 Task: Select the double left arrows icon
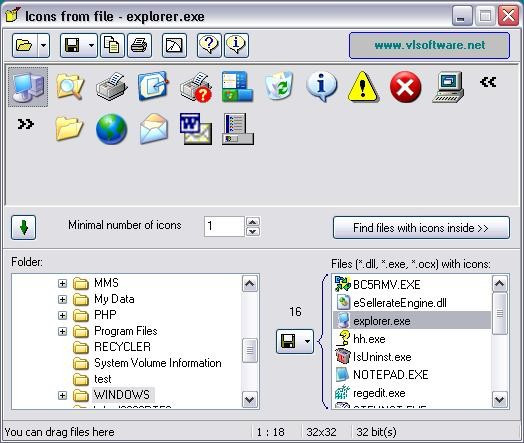488,82
